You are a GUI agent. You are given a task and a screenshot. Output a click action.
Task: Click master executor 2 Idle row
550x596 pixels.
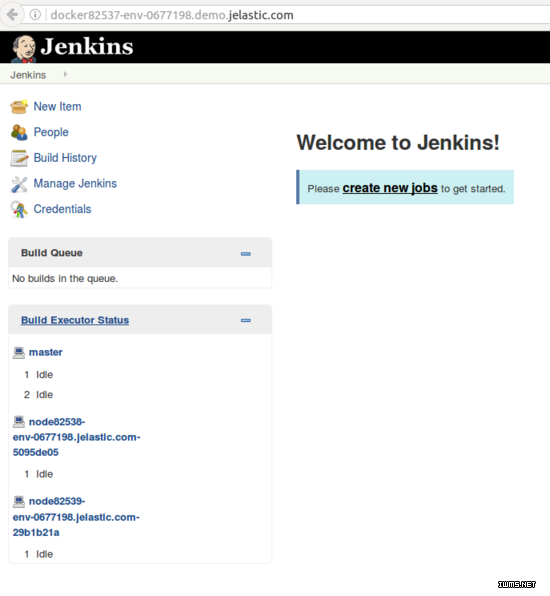(x=39, y=395)
